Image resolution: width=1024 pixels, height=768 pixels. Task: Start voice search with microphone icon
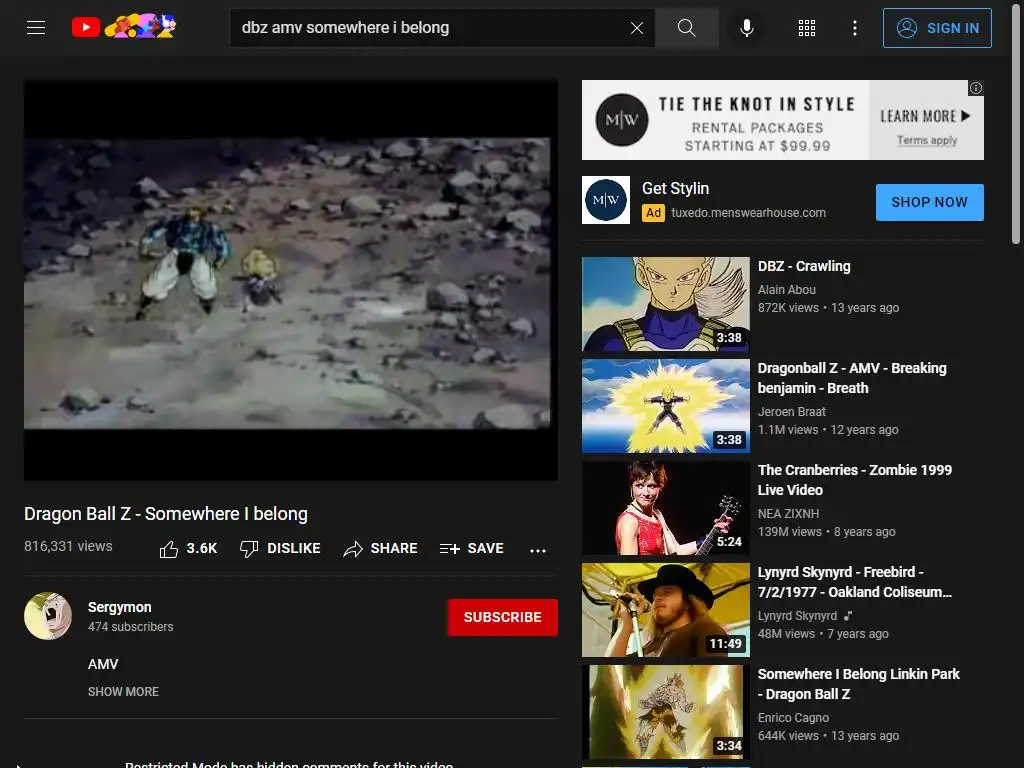tap(747, 27)
